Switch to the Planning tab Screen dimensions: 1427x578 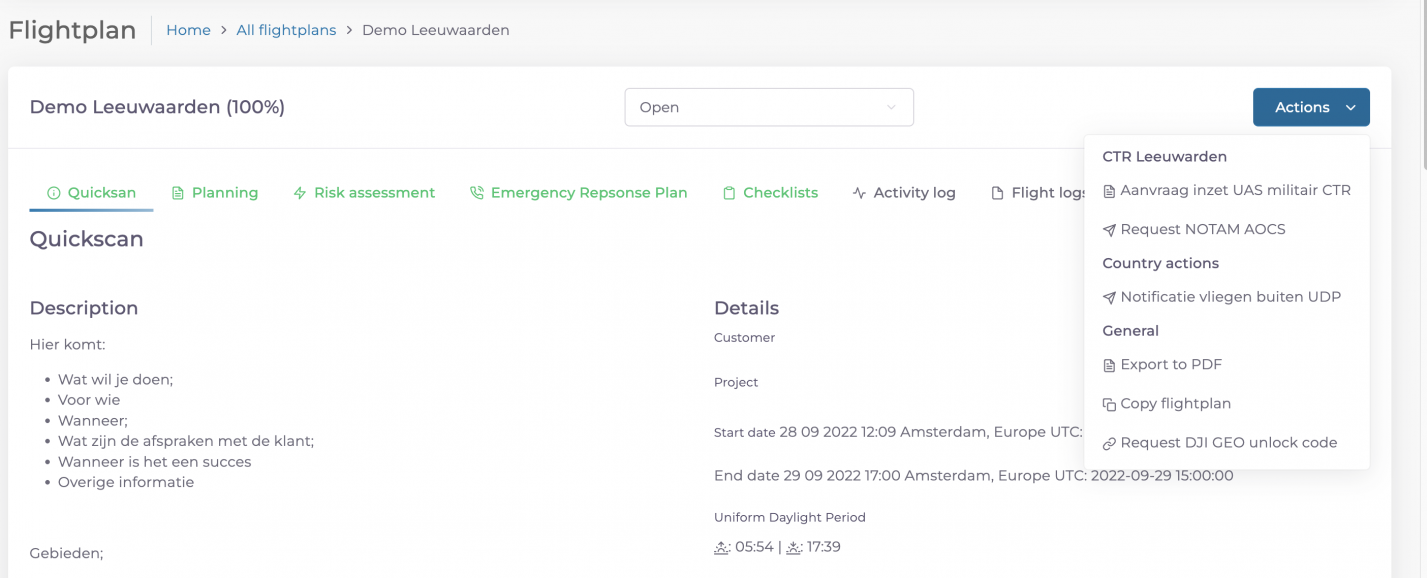coord(224,193)
